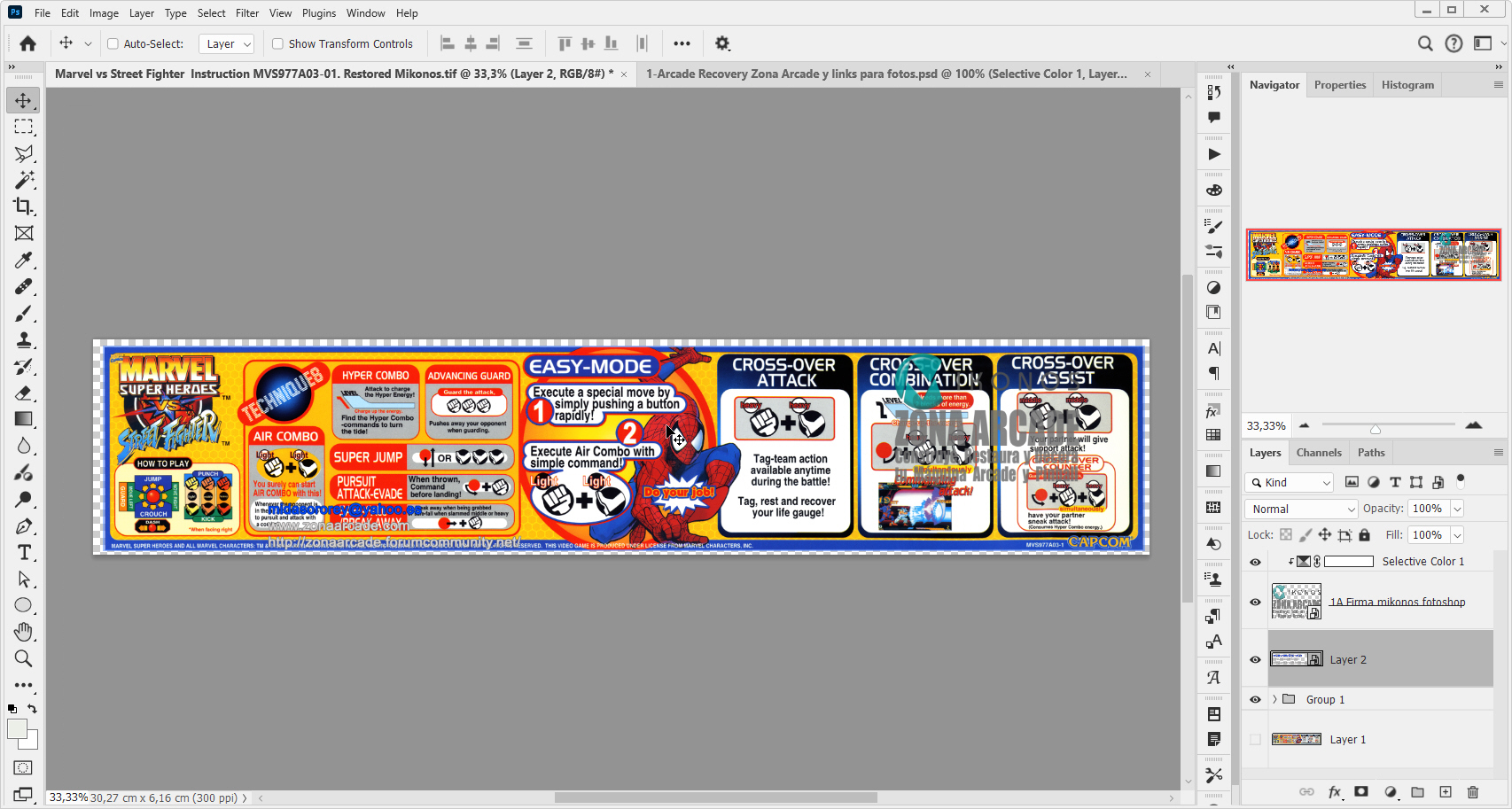Check Show Transform Controls

pyautogui.click(x=277, y=43)
